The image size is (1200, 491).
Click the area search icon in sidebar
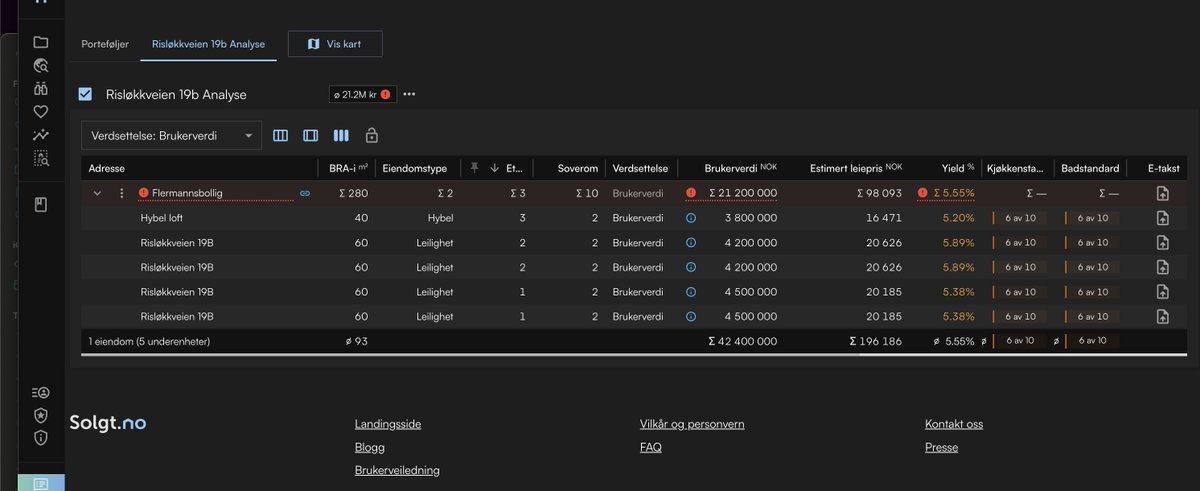click(x=41, y=158)
